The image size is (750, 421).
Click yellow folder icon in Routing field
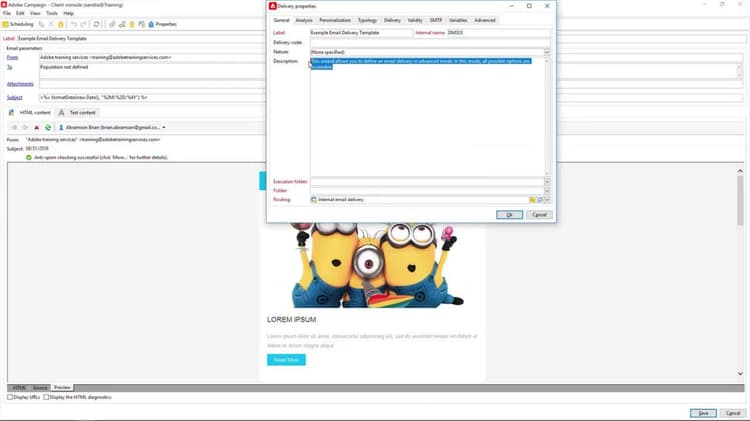click(x=532, y=200)
